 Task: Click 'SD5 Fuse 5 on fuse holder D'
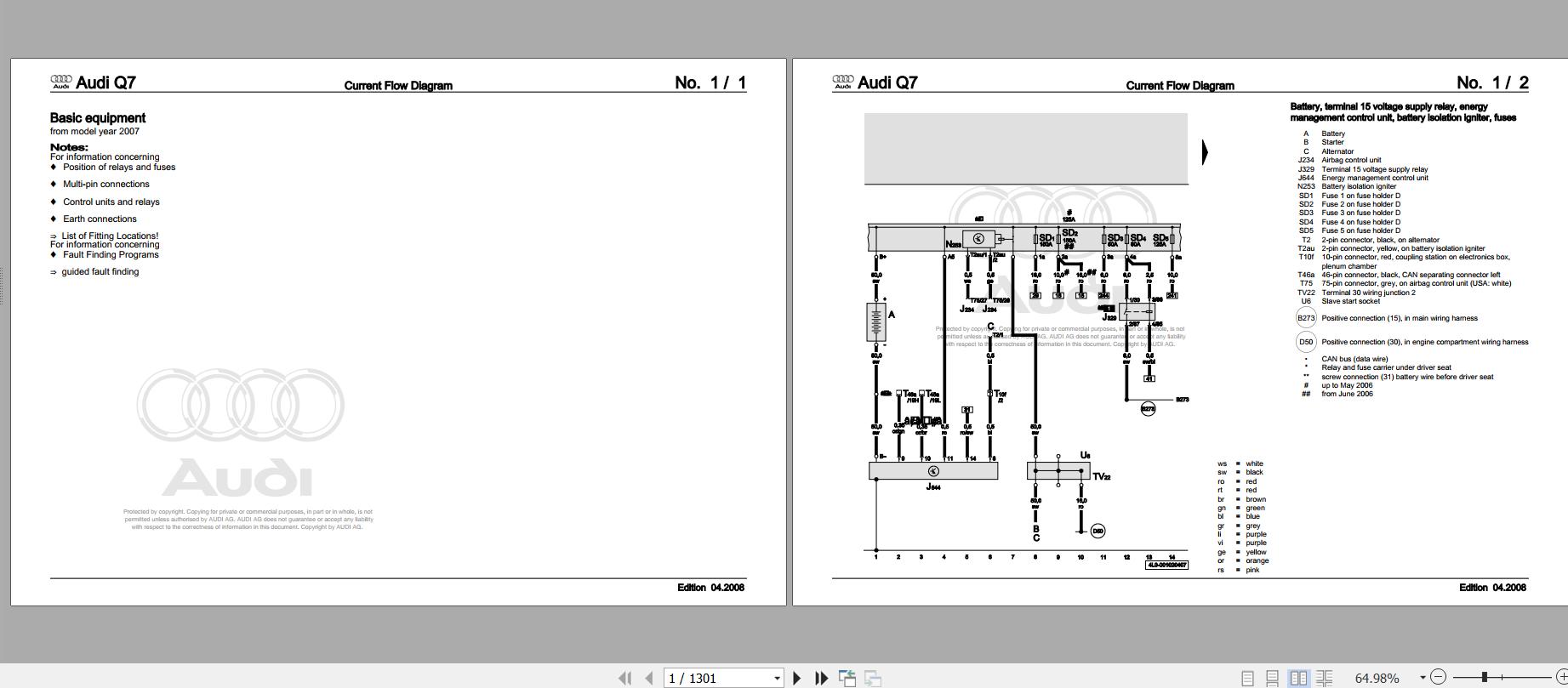(1349, 230)
